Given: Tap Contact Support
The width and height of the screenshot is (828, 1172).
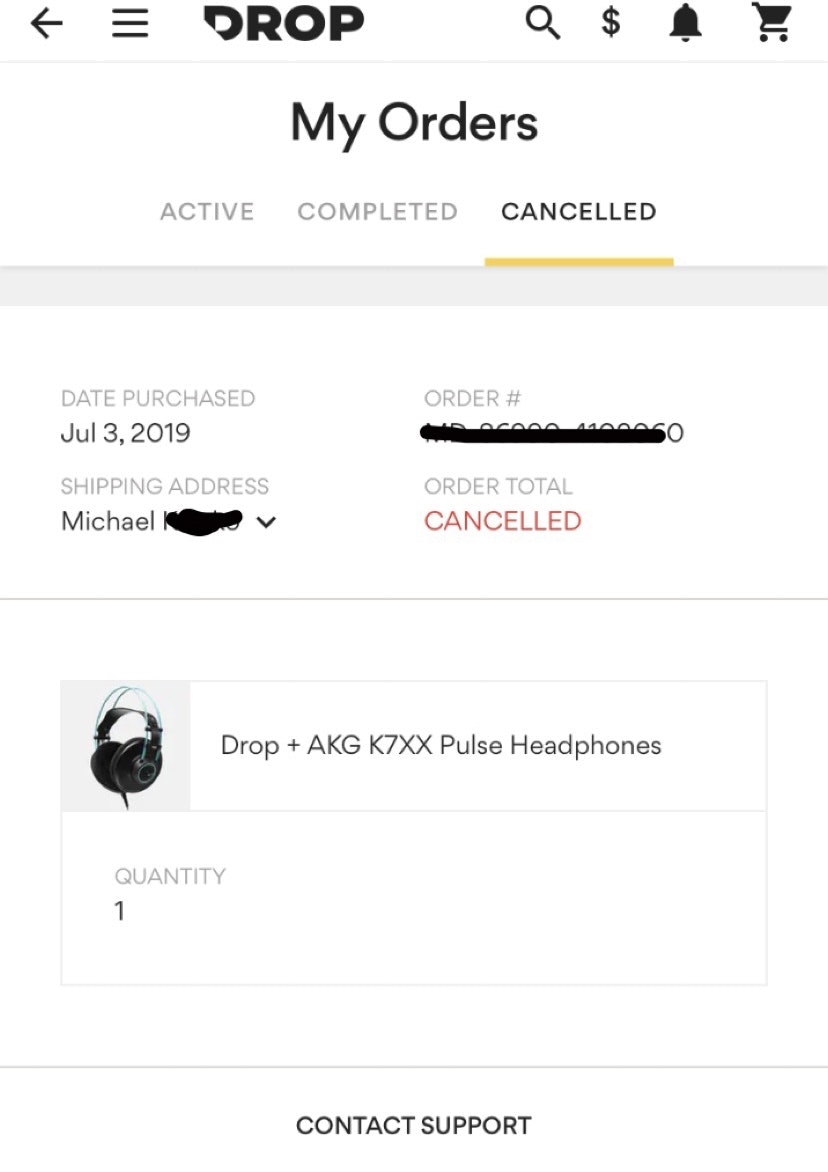Looking at the screenshot, I should 413,1125.
